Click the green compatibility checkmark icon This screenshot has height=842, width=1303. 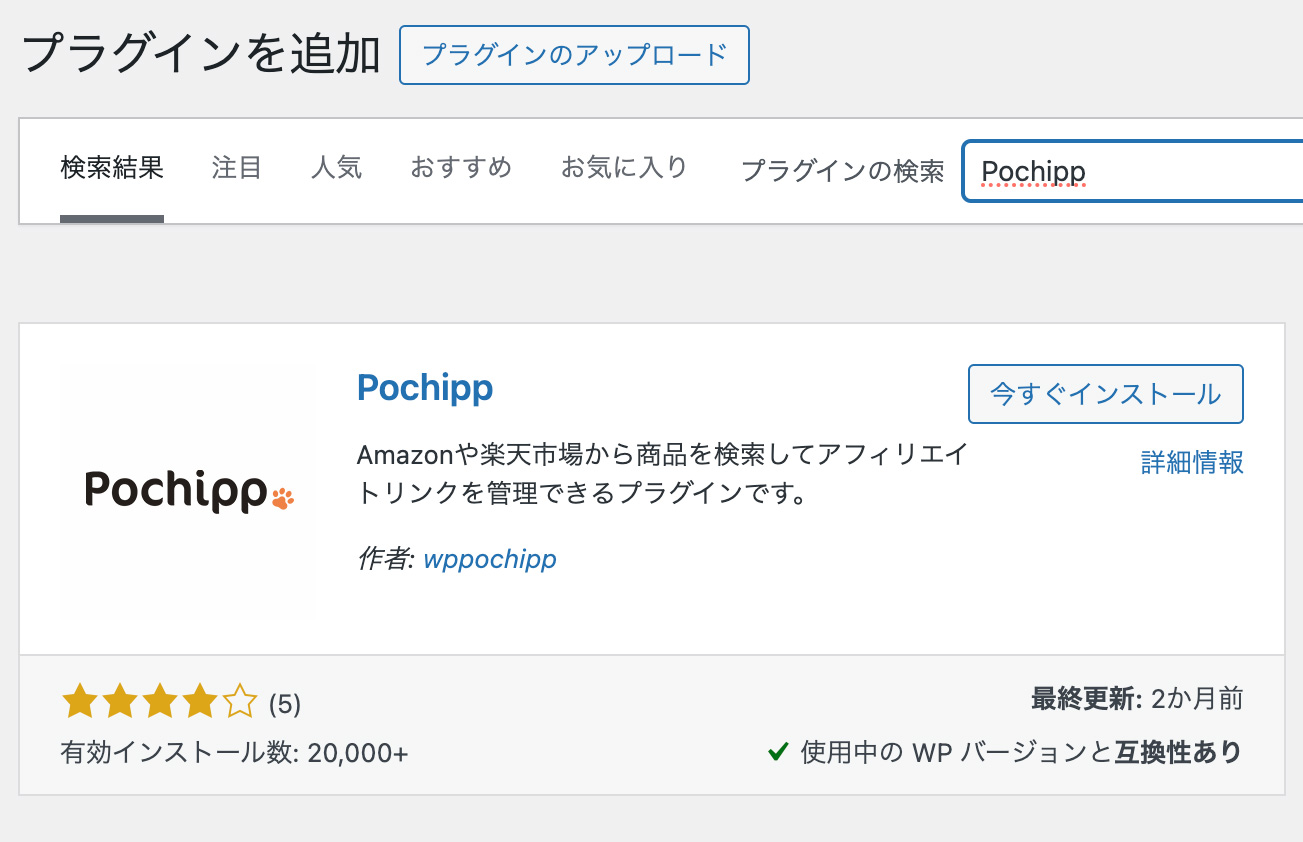pos(778,751)
